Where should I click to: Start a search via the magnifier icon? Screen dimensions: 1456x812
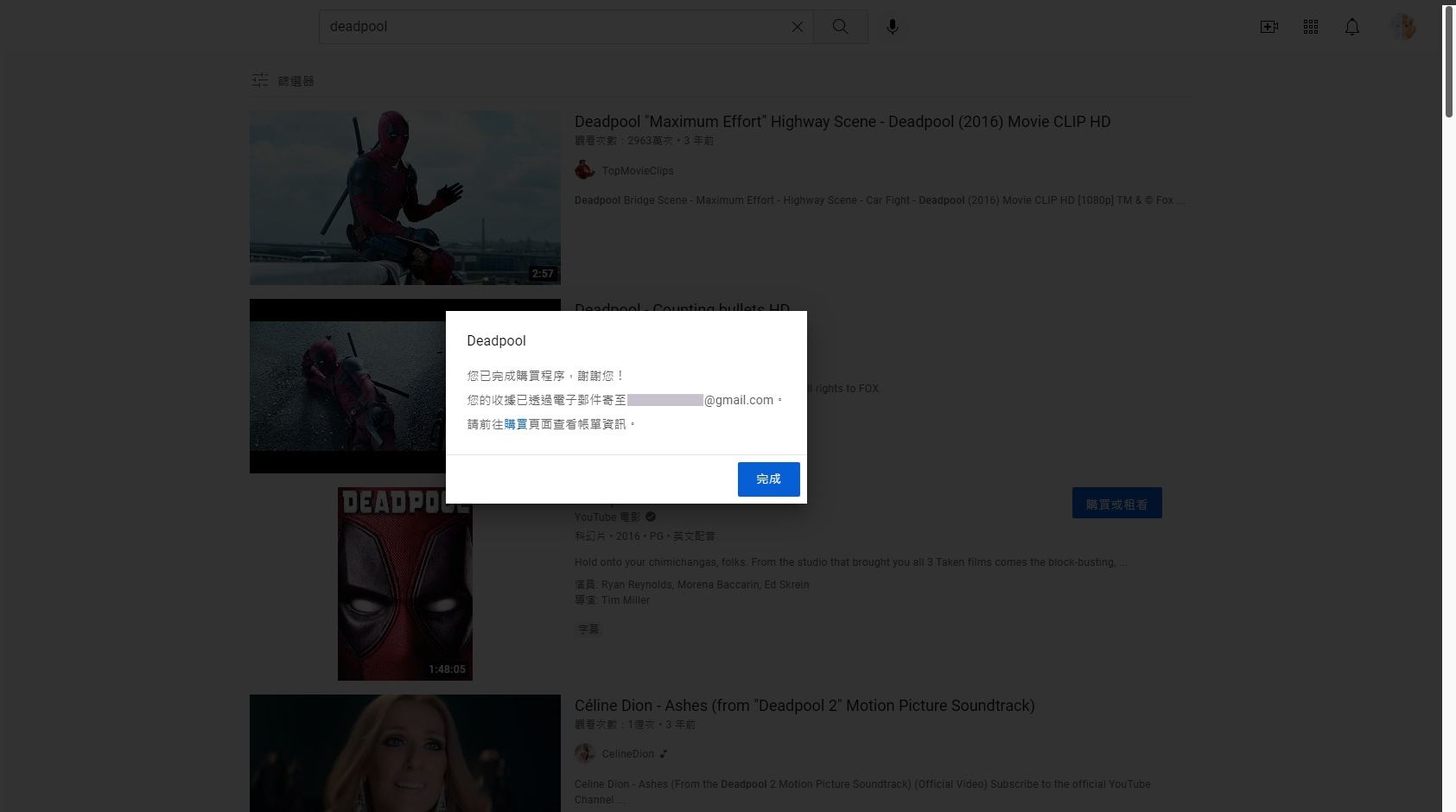(x=839, y=26)
